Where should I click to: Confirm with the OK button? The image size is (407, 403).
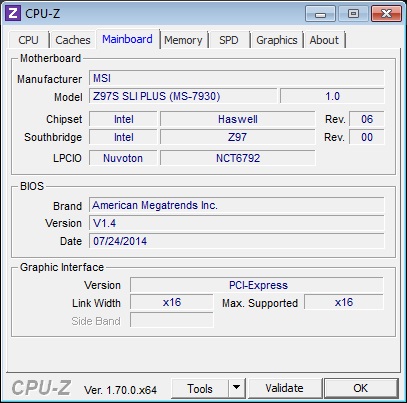(361, 388)
